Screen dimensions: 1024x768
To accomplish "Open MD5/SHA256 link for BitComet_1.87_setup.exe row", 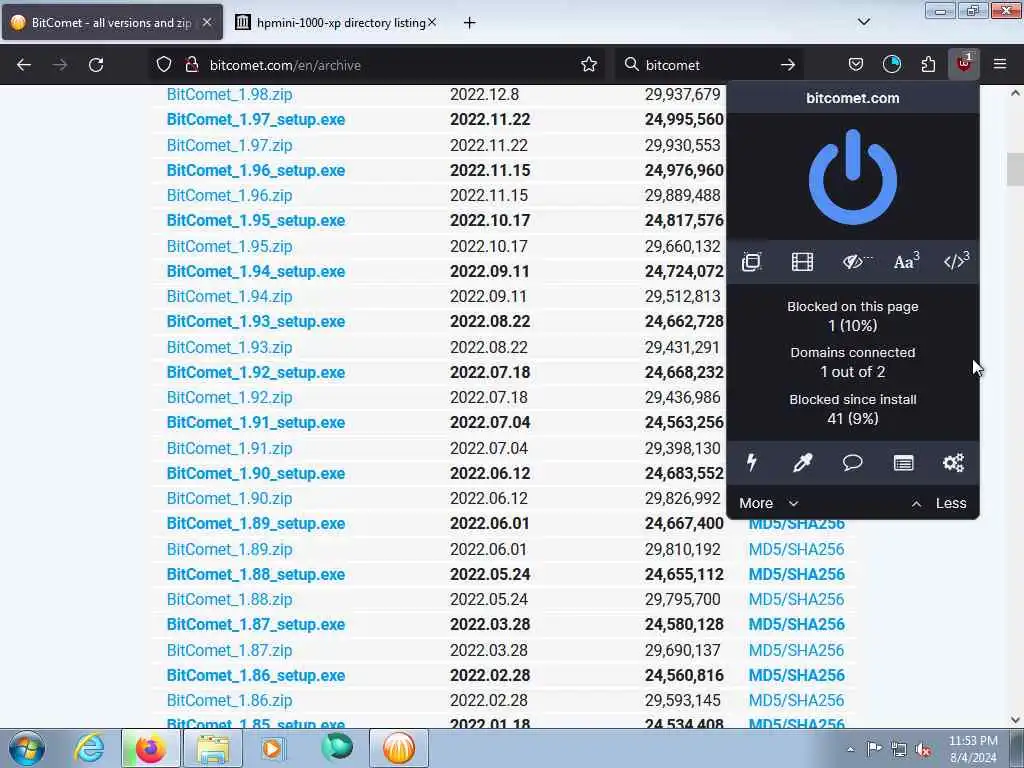I will pos(796,624).
